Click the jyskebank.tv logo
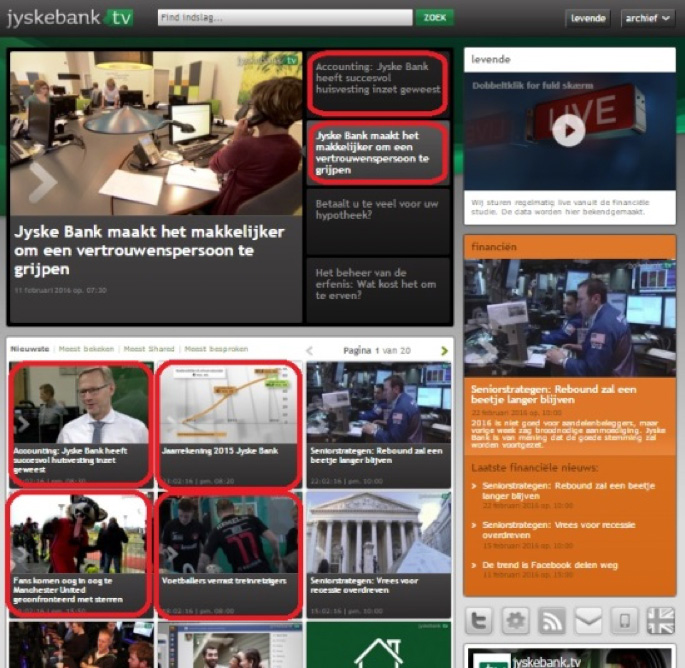Image resolution: width=685 pixels, height=668 pixels. pyautogui.click(x=70, y=17)
